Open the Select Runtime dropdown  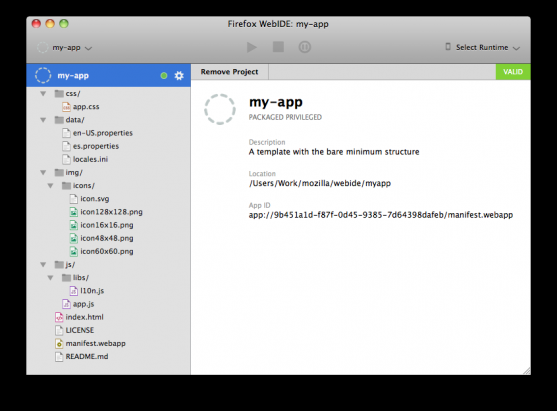click(482, 47)
